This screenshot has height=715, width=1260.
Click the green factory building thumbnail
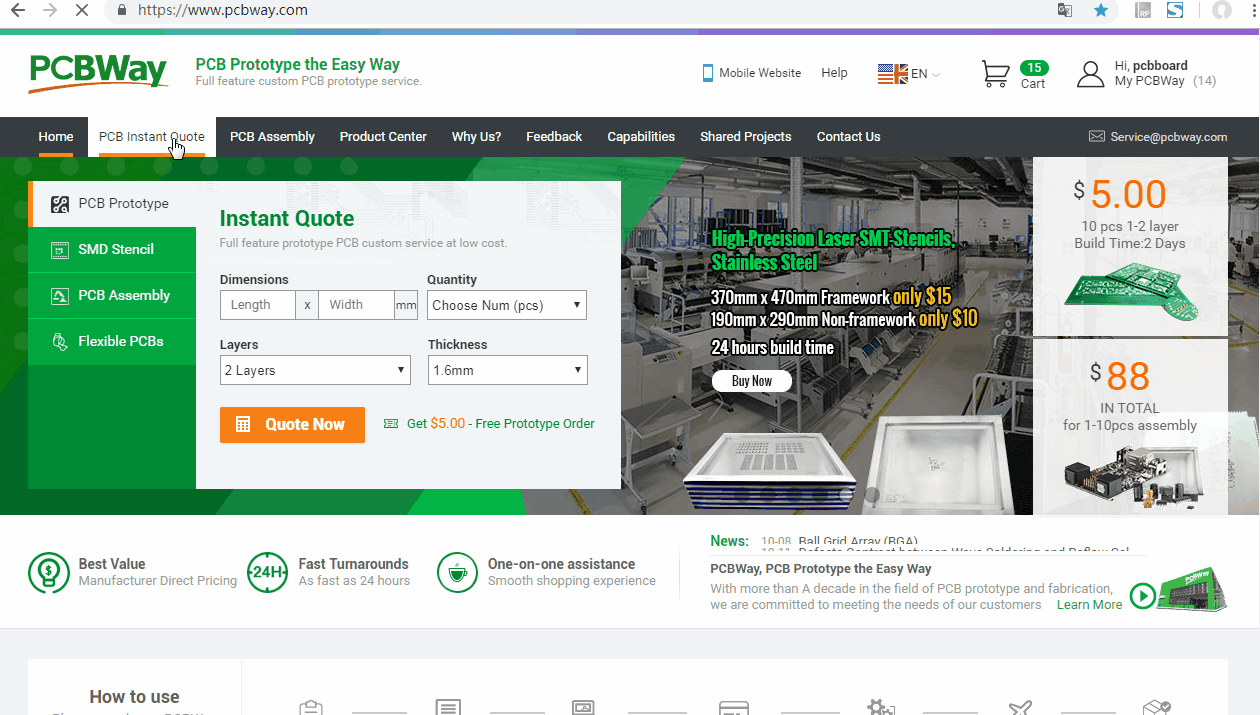point(1192,590)
